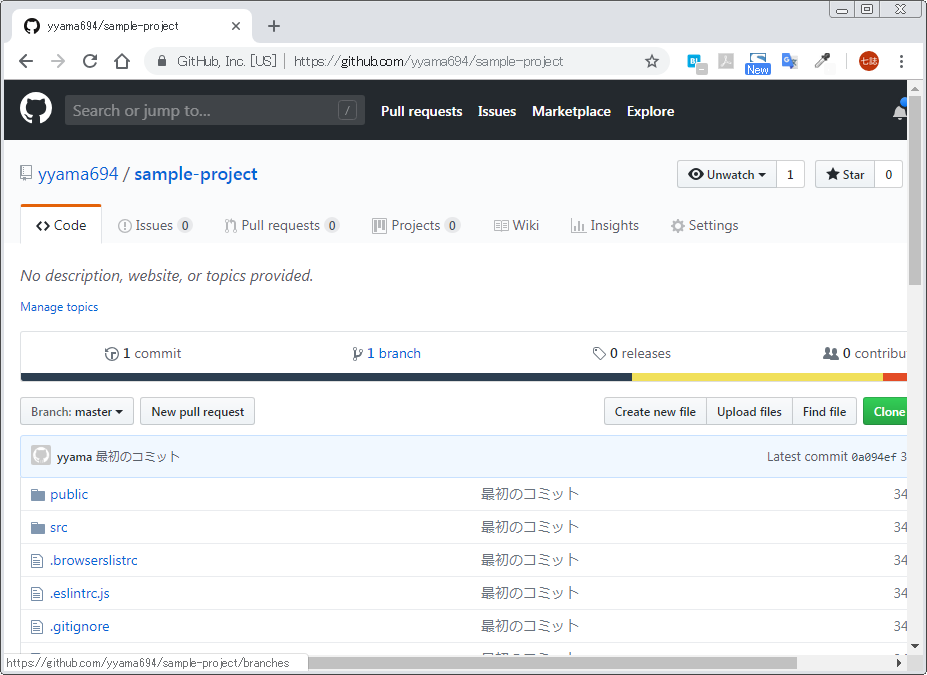Reload the page with refresh icon
Viewport: 927px width, 675px height.
click(90, 61)
